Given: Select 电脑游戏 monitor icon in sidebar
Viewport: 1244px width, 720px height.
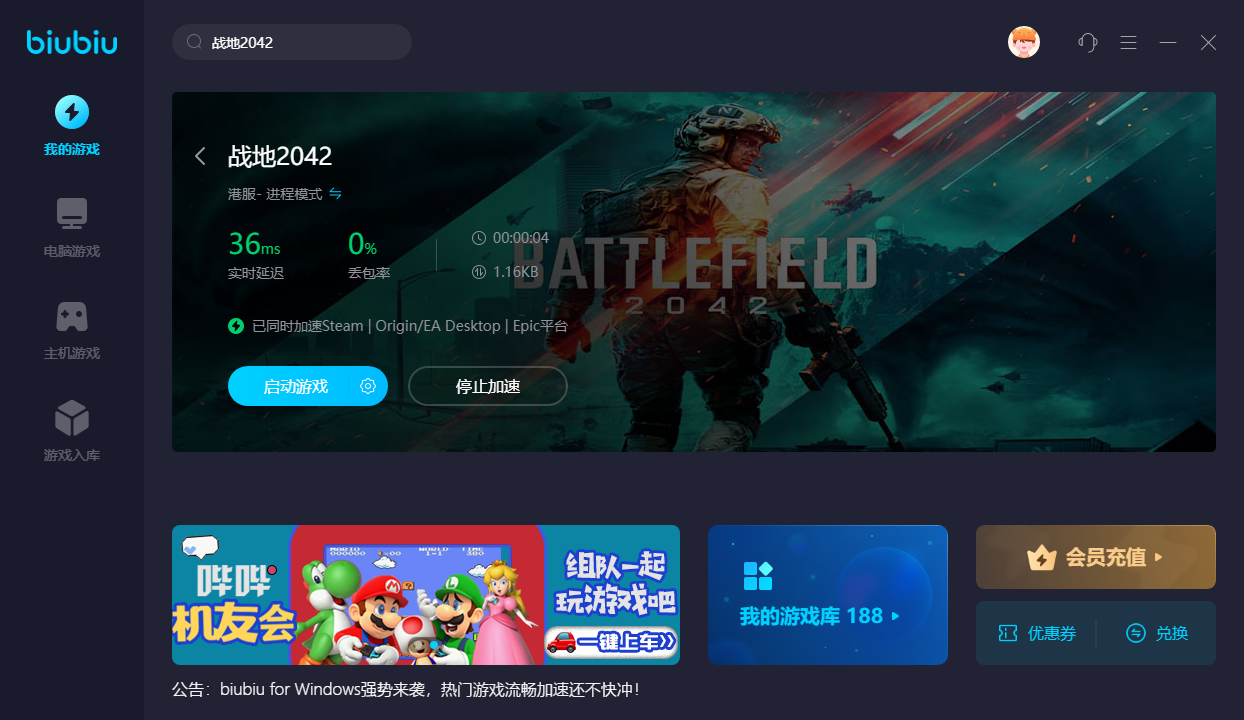Looking at the screenshot, I should [x=72, y=213].
